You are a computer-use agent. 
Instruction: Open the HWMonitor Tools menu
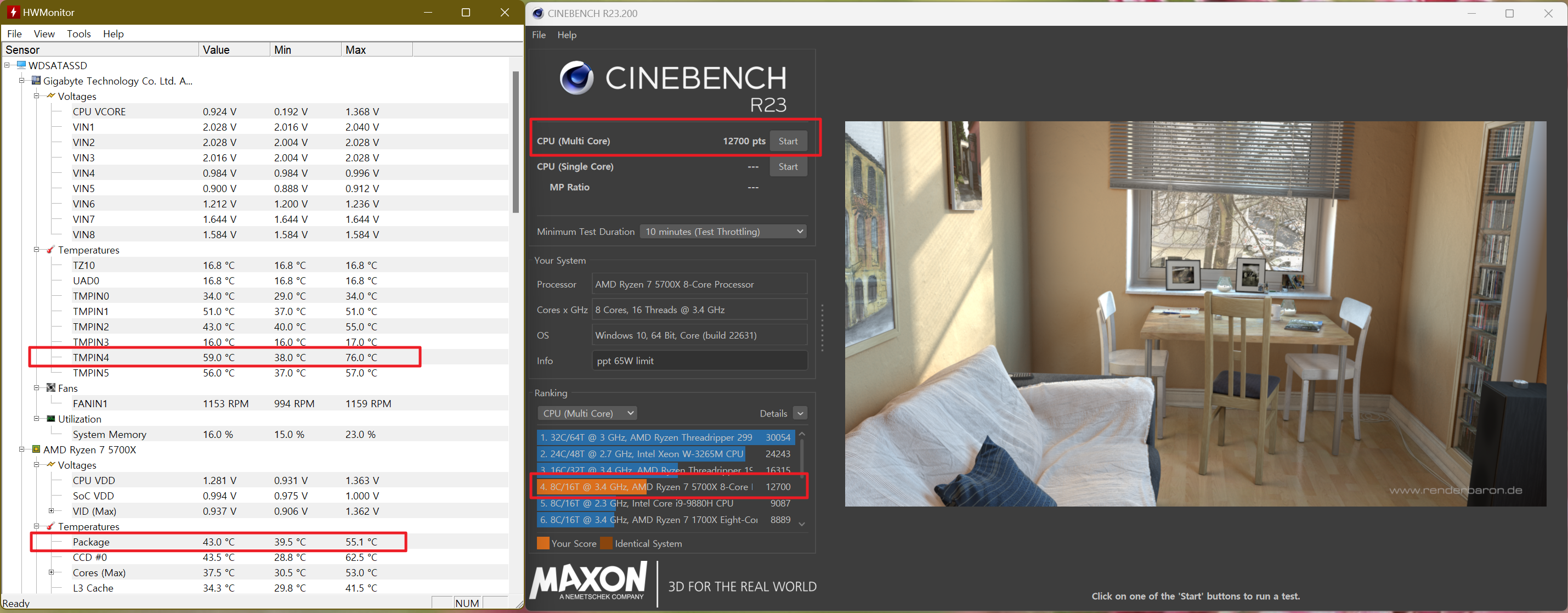(x=78, y=34)
